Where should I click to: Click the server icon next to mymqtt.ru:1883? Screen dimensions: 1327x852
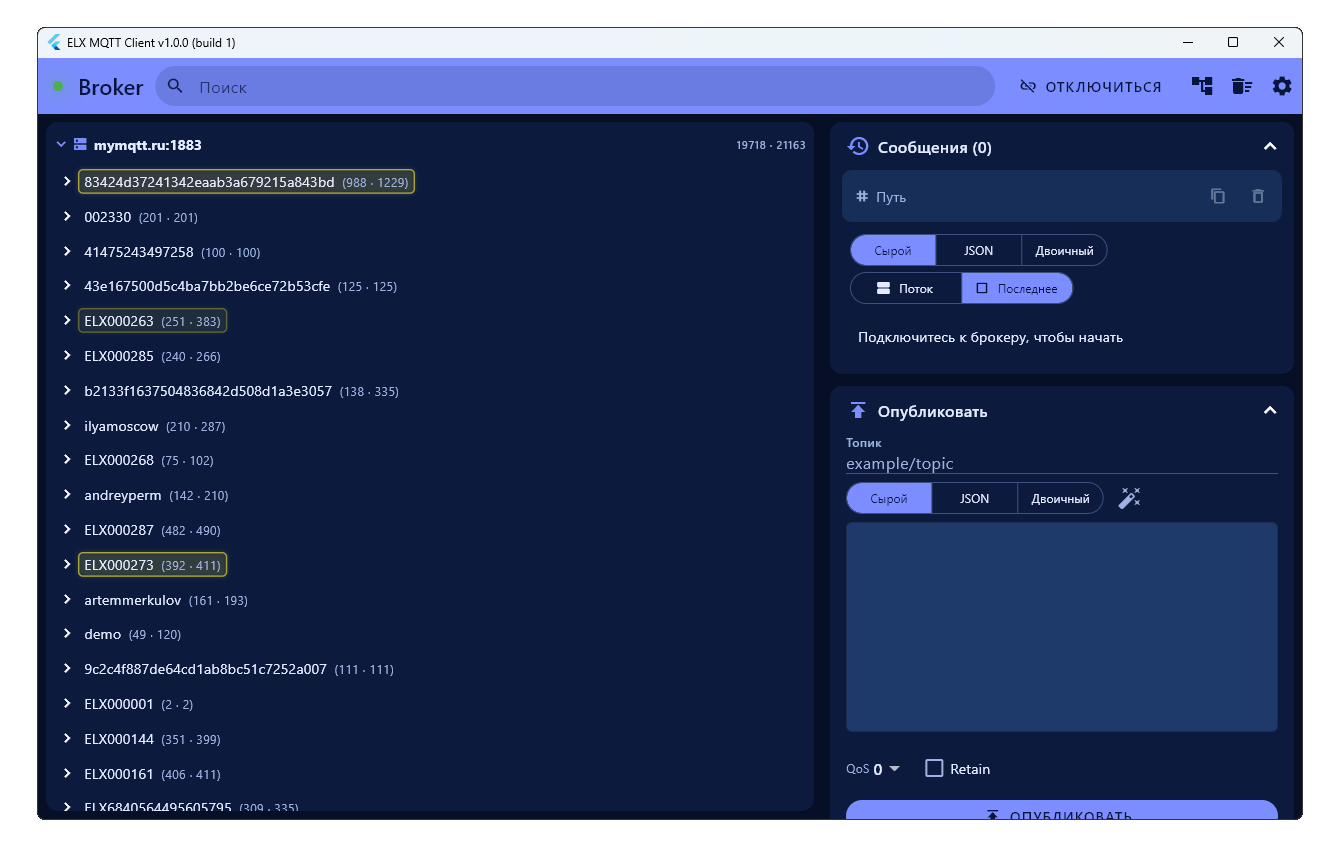(80, 144)
